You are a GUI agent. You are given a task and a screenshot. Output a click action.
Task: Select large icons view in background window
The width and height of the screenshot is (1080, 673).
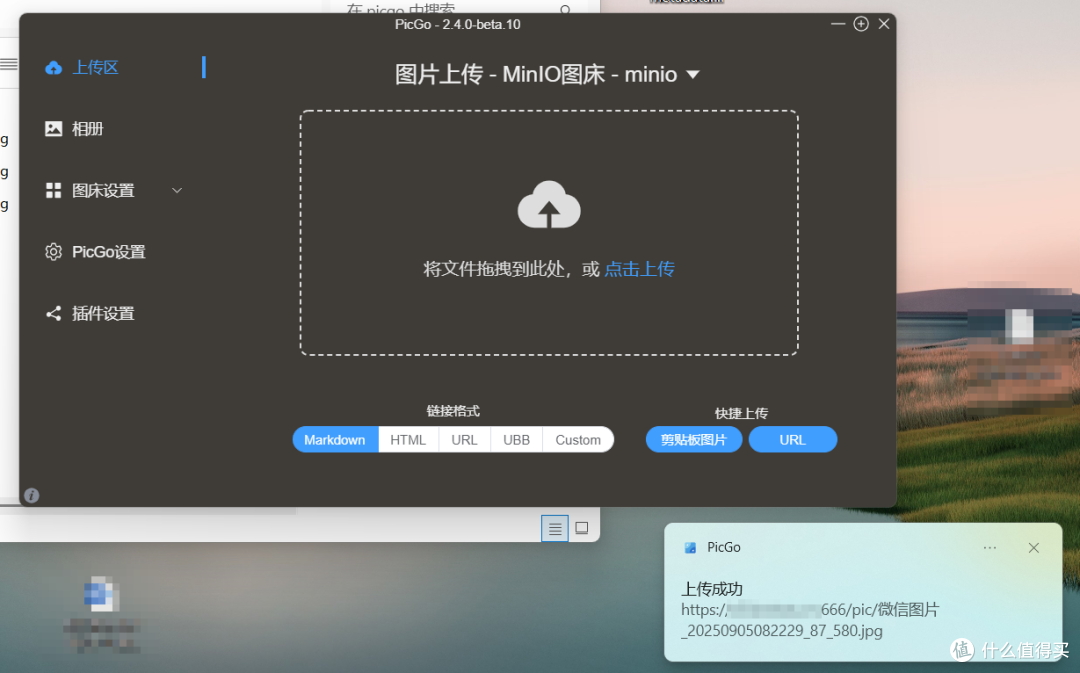[x=582, y=528]
